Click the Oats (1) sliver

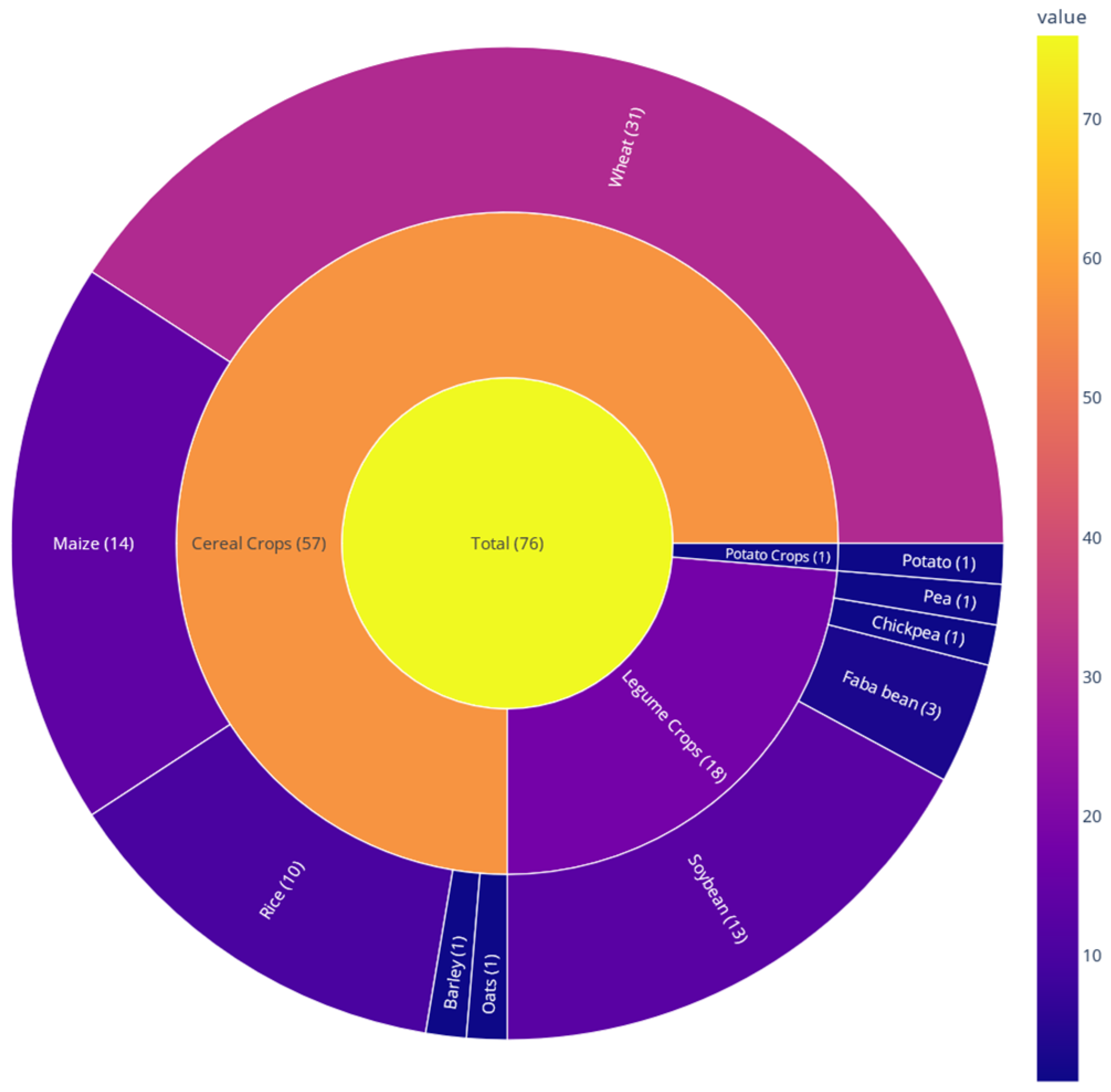click(489, 983)
